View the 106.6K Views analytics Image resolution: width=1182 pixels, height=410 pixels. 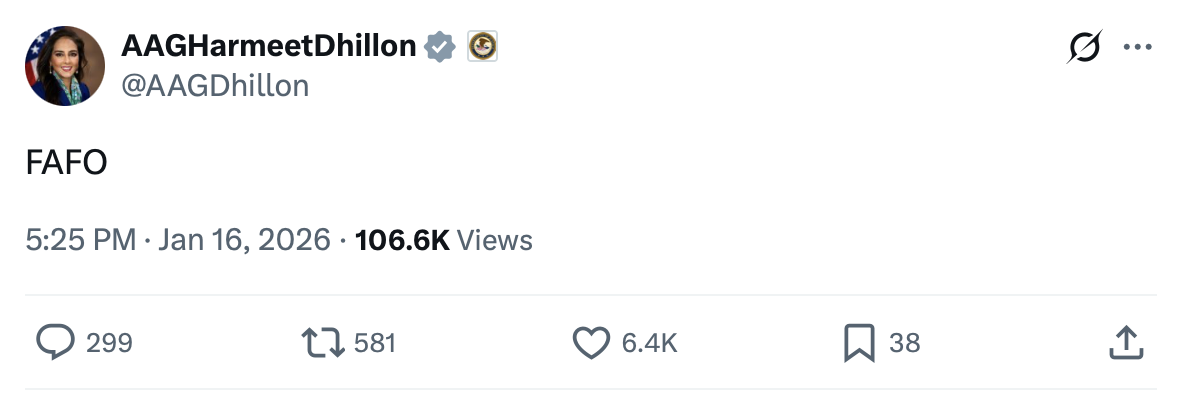tap(443, 240)
